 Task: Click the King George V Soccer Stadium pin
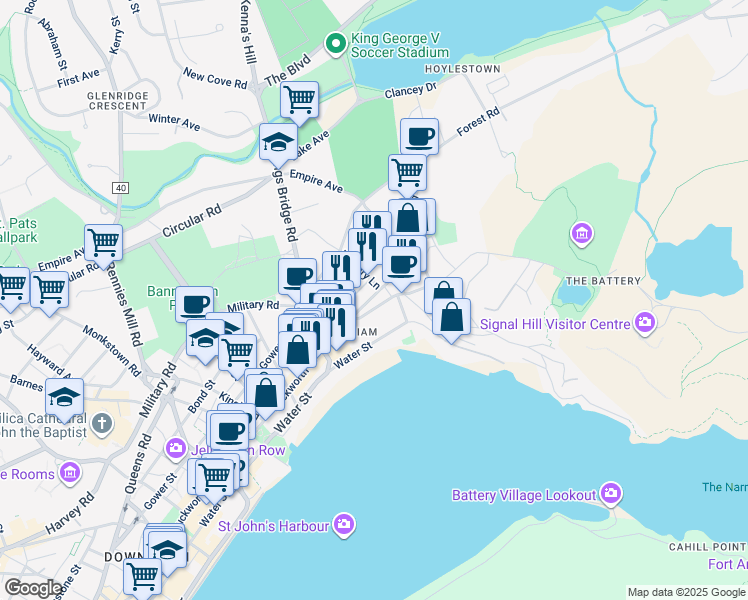336,43
